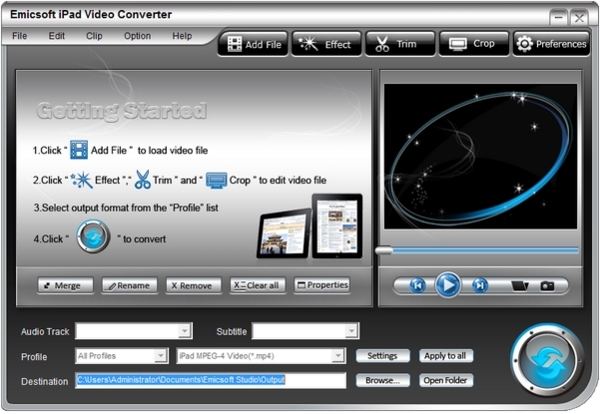Open the Clip menu
Screen dimensions: 600x414
[x=94, y=36]
